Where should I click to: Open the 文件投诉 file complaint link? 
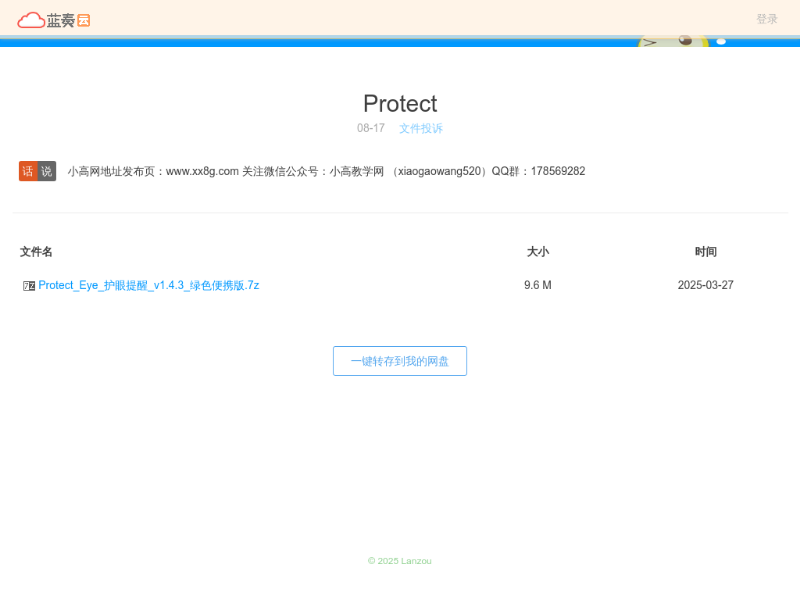421,129
